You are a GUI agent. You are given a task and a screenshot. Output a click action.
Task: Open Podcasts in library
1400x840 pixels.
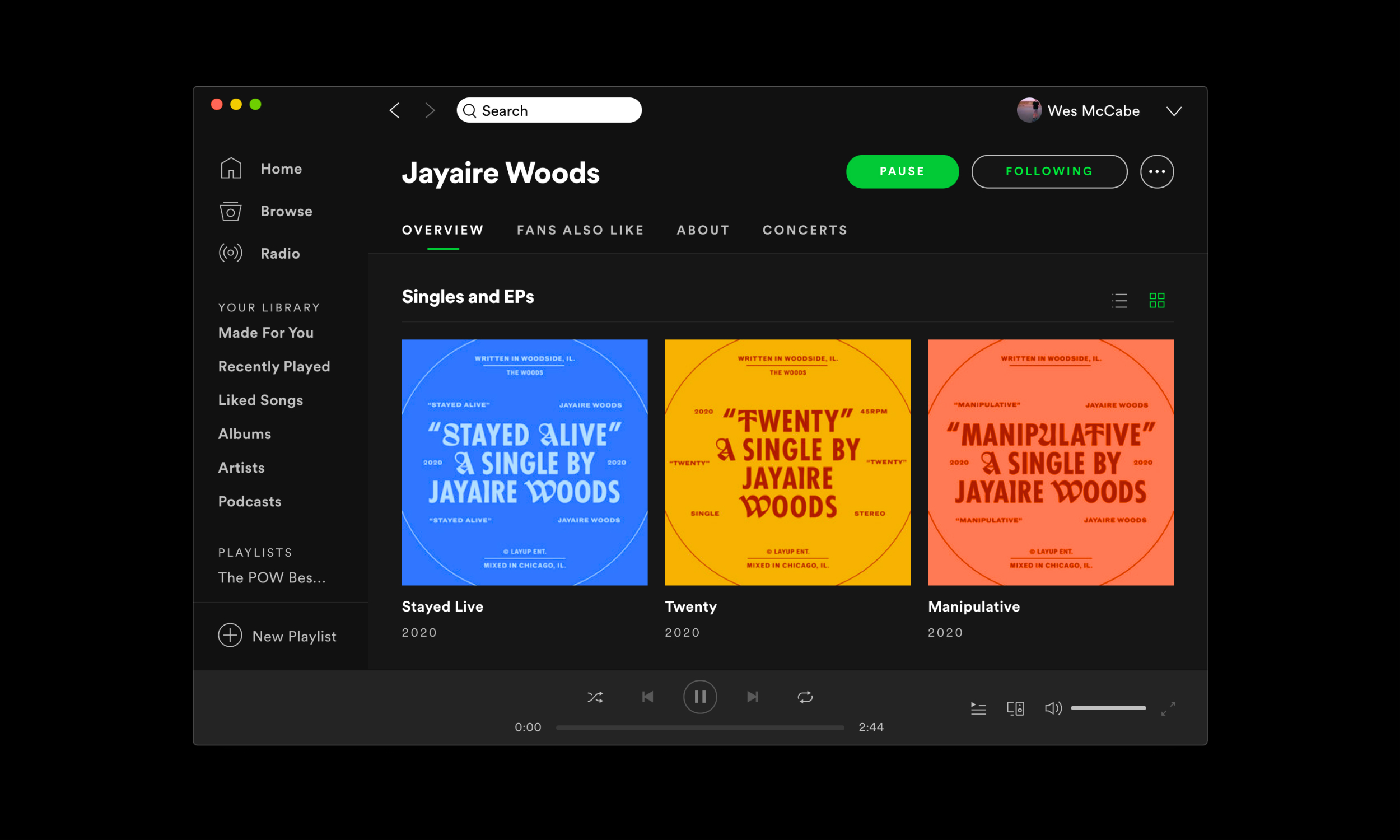click(250, 502)
